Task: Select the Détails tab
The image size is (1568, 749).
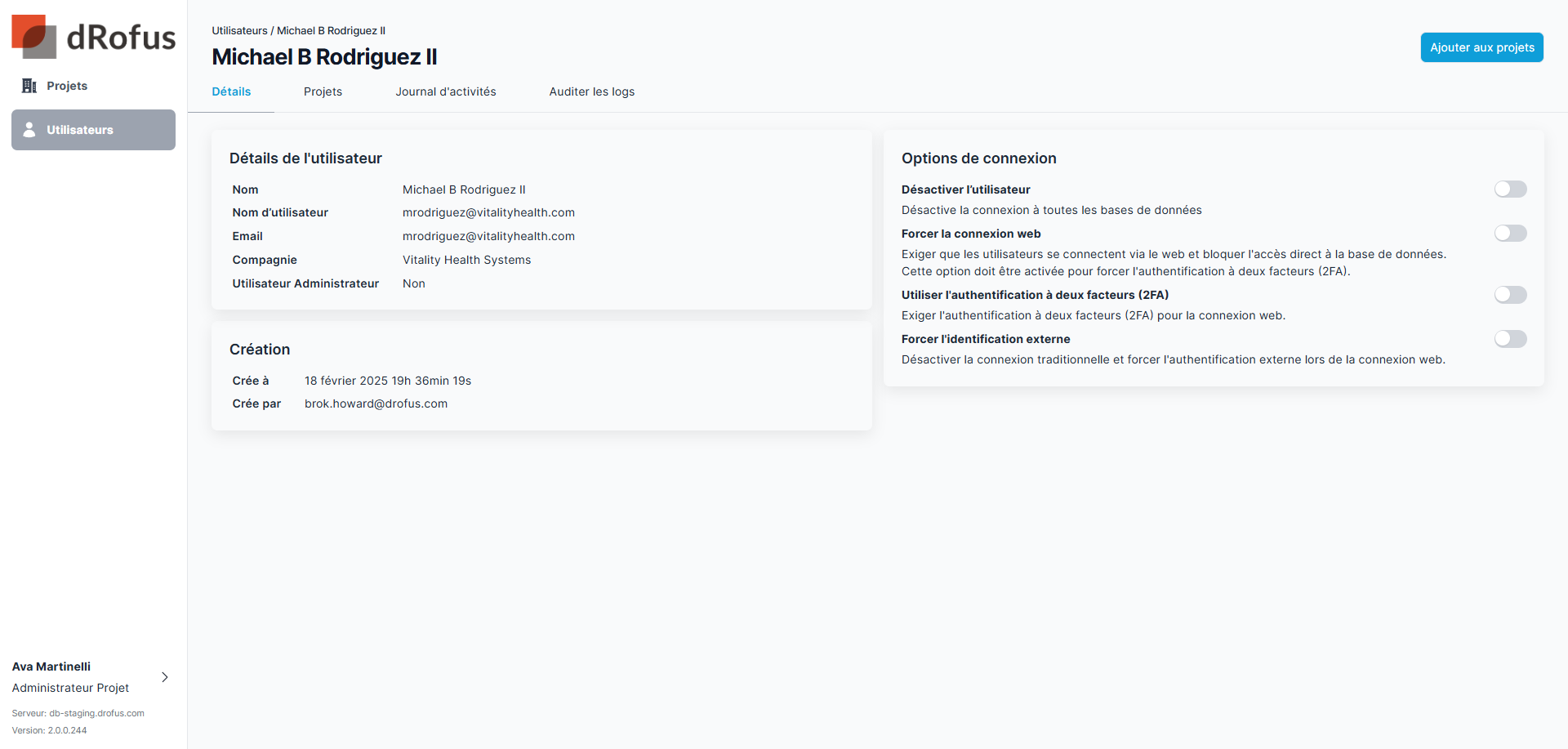Action: pyautogui.click(x=231, y=91)
